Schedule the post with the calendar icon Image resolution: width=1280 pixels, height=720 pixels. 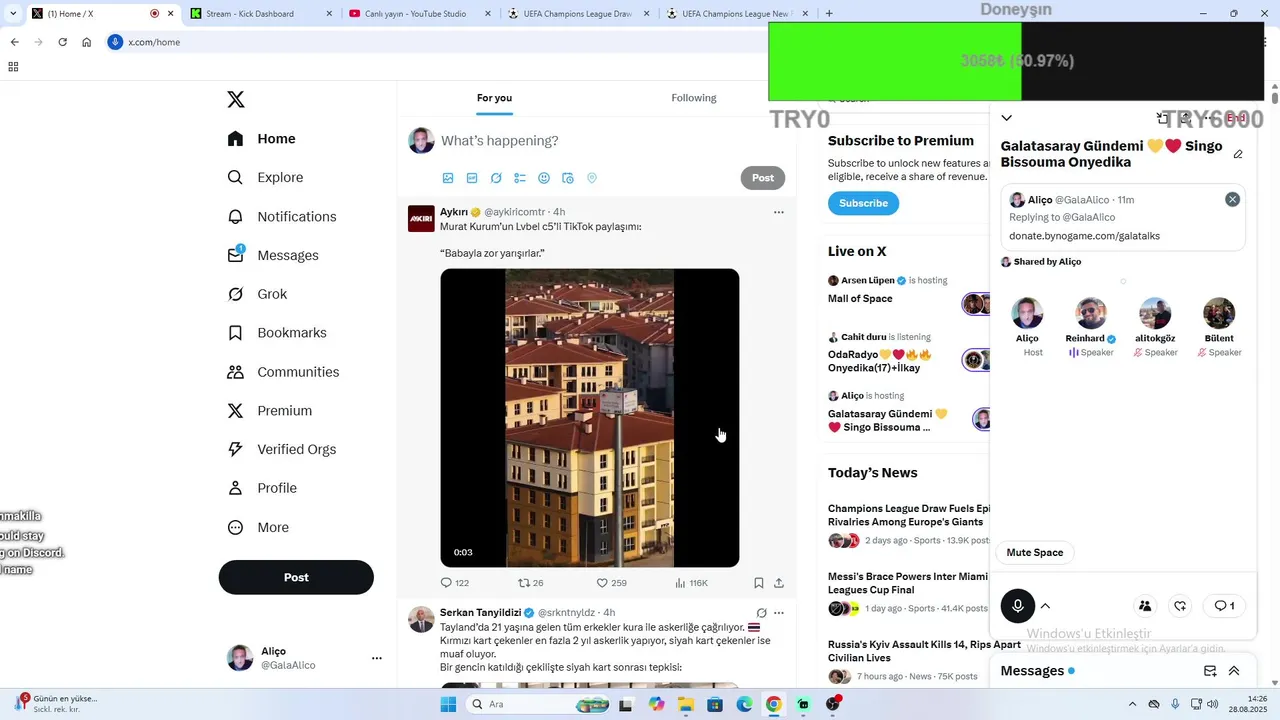(568, 178)
